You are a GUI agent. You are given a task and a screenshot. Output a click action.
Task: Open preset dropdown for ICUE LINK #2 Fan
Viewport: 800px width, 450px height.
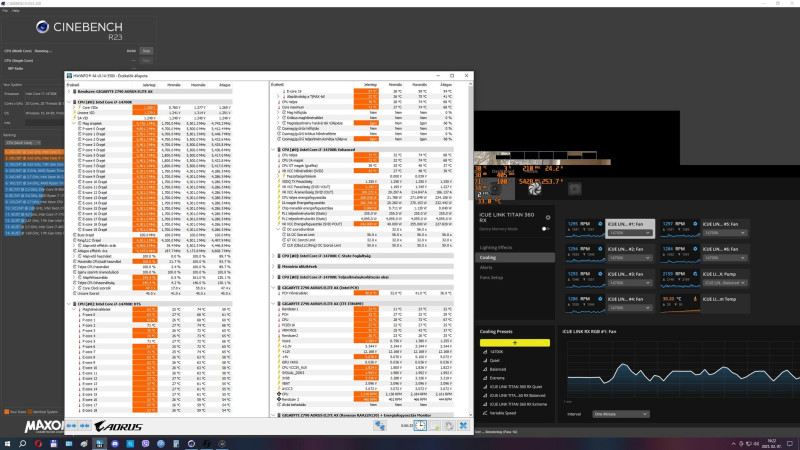(630, 258)
